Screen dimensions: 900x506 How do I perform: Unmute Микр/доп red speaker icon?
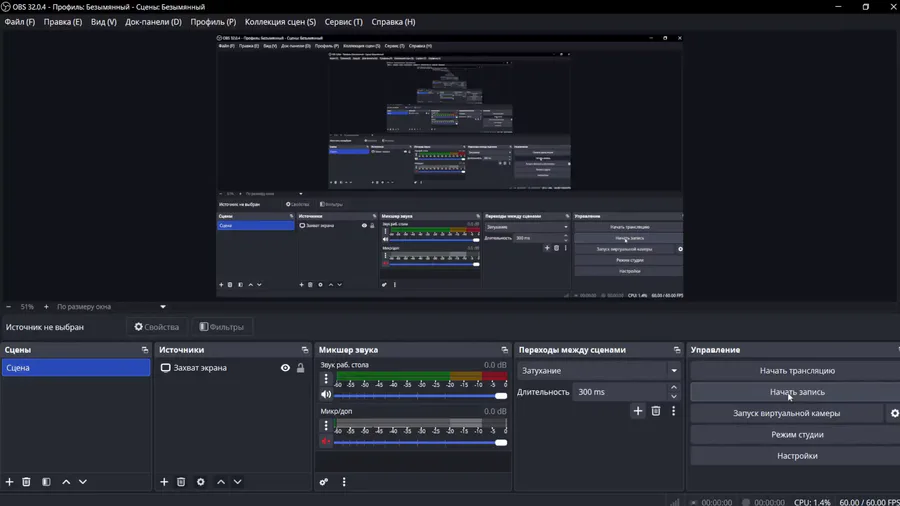point(326,442)
